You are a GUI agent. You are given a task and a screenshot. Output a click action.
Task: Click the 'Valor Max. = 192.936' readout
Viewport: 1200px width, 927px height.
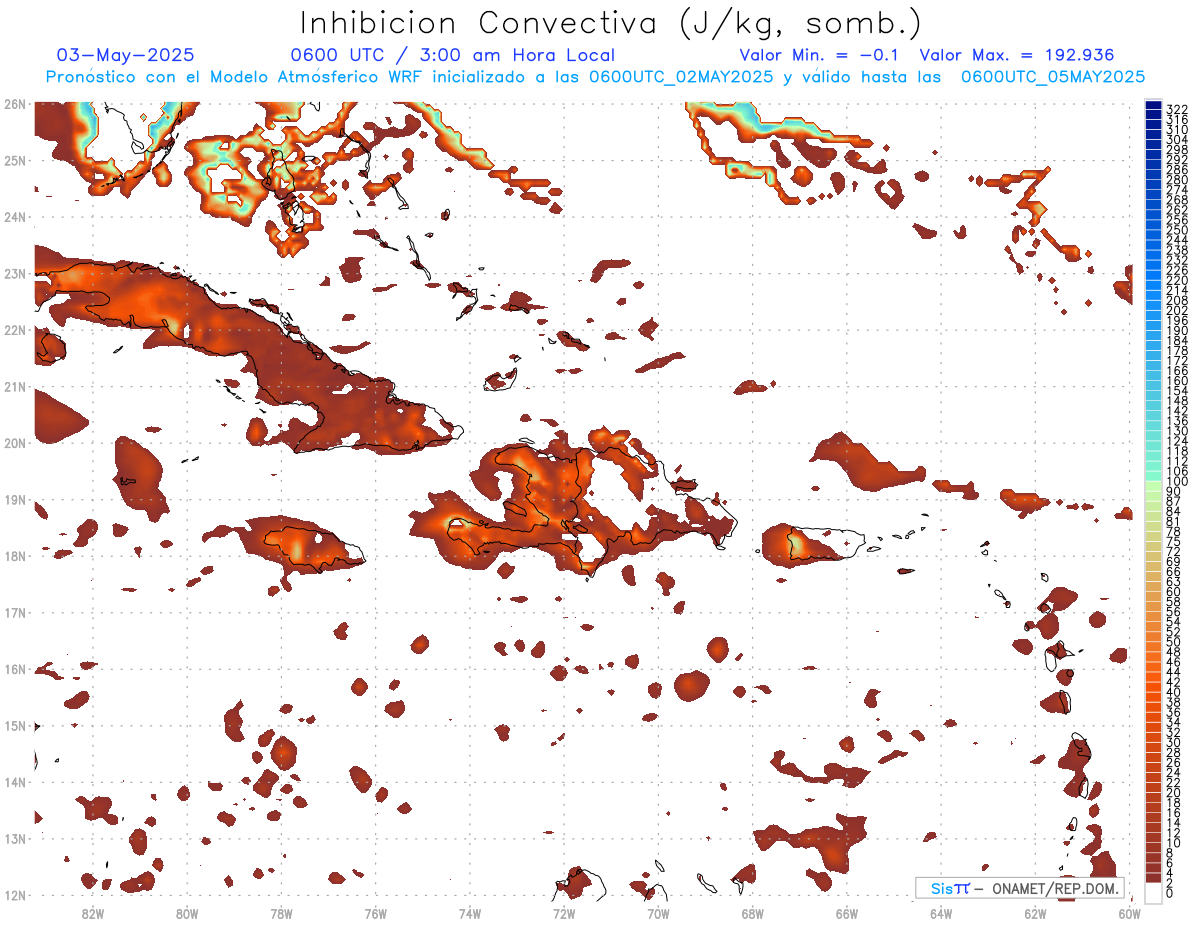1017,55
